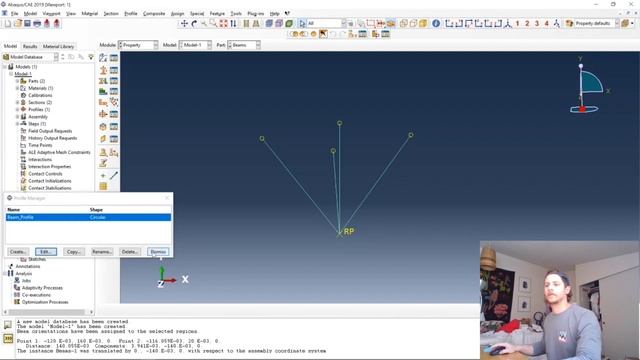Open the Part dropdown showing Beams
The width and height of the screenshot is (640, 360).
244,45
